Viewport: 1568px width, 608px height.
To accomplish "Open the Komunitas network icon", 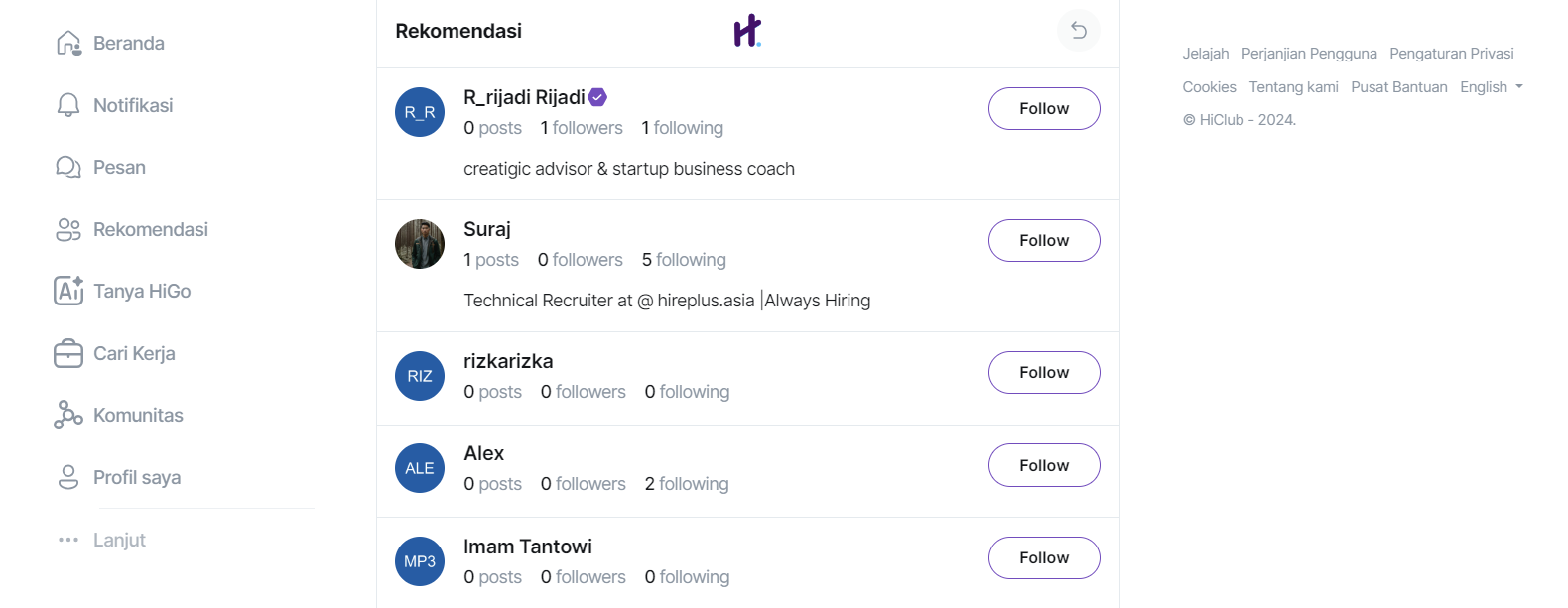I will (x=68, y=415).
